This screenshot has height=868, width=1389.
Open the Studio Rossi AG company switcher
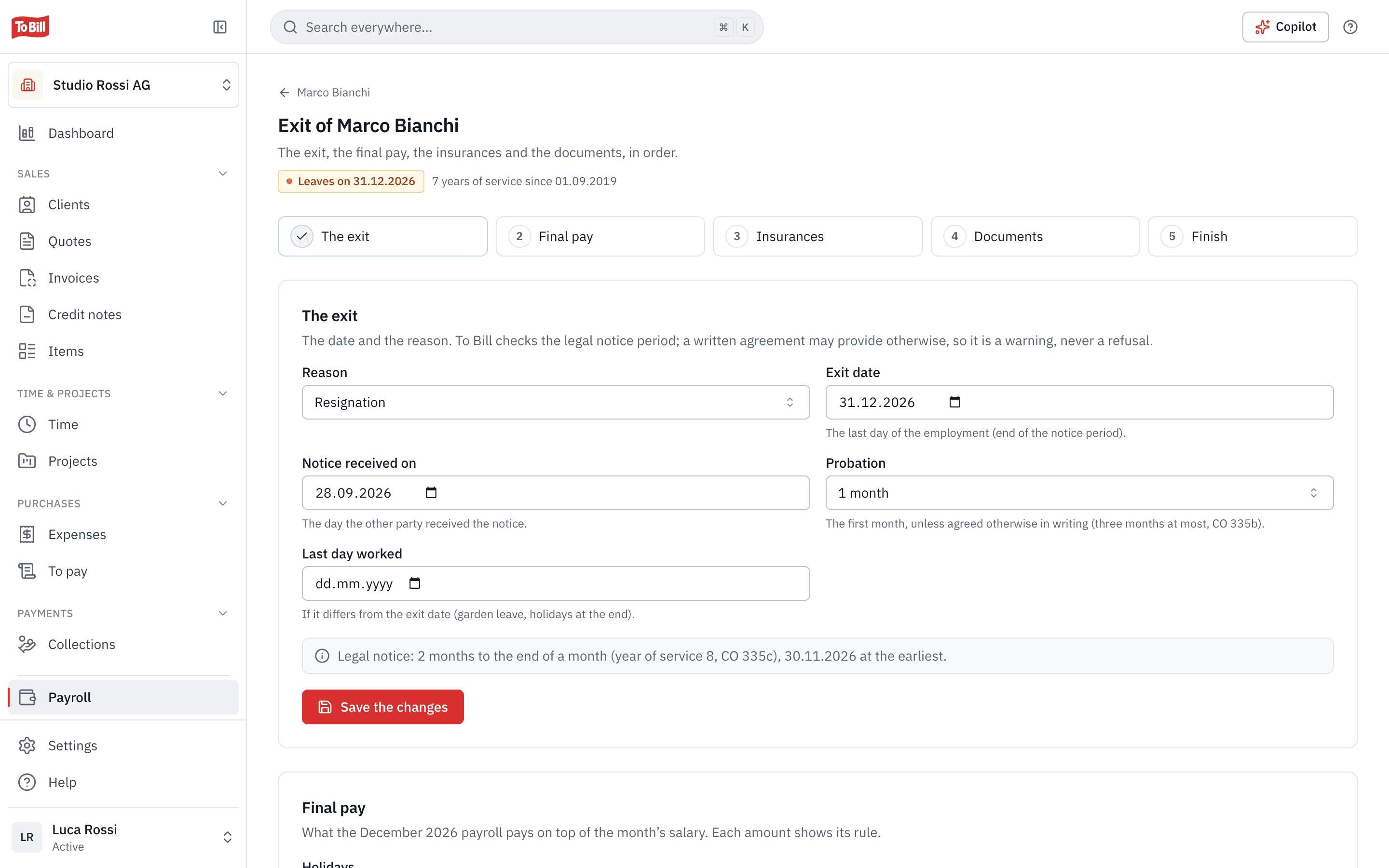pyautogui.click(x=123, y=85)
